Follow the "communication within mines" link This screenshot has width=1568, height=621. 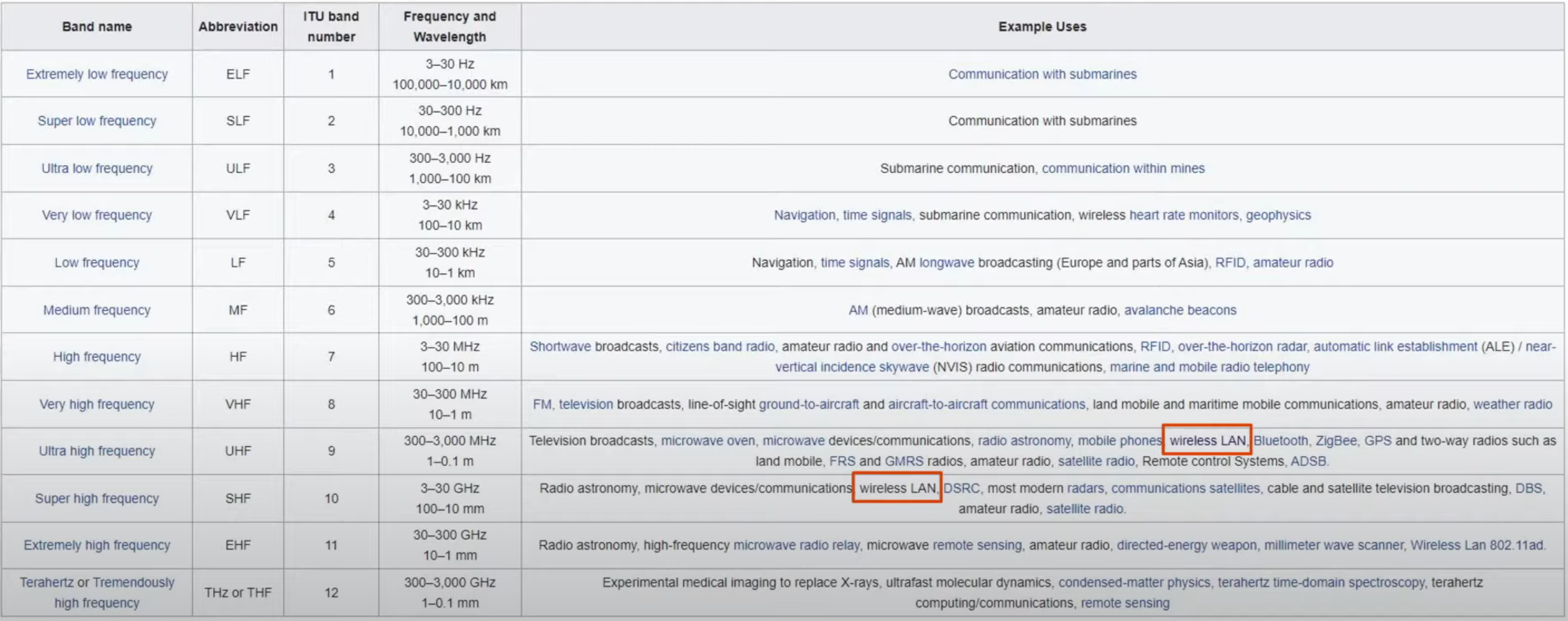1123,168
